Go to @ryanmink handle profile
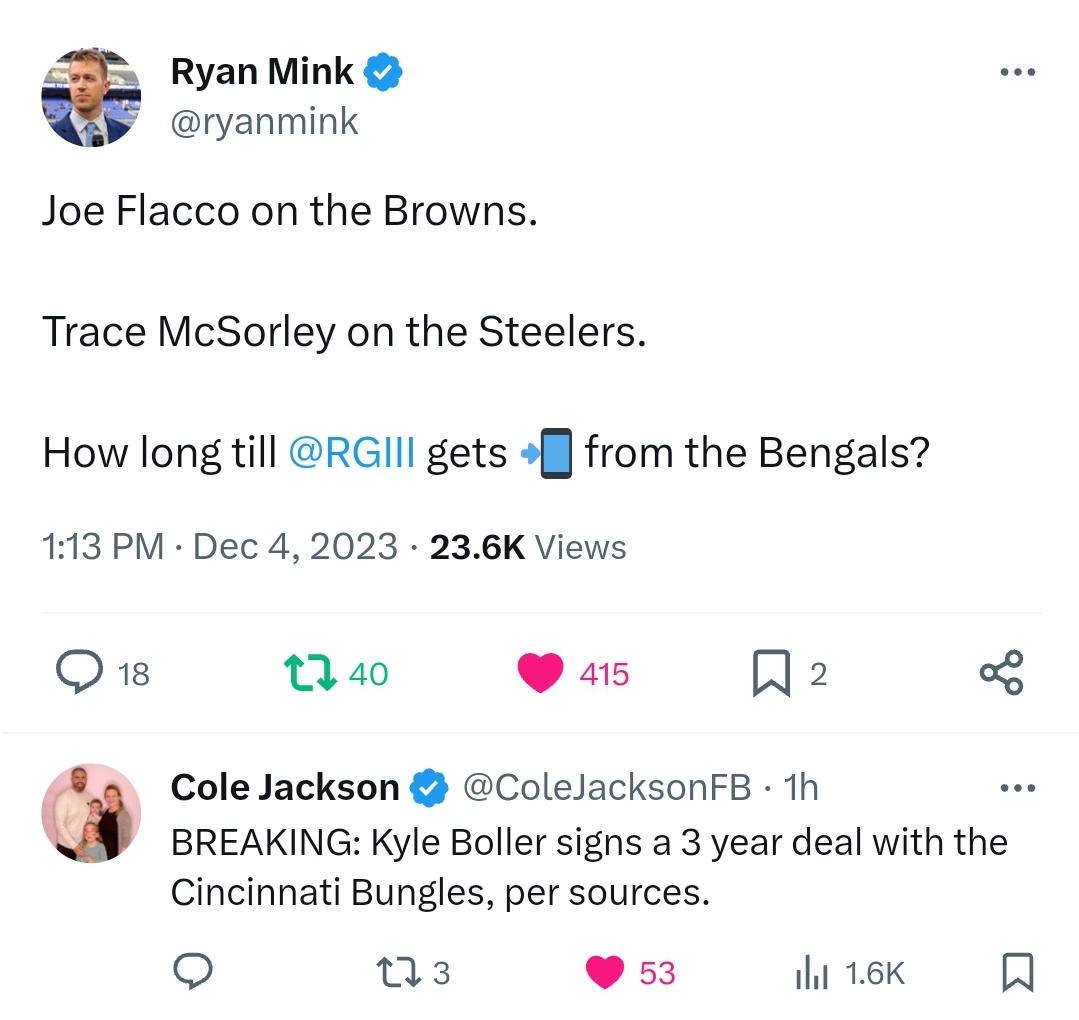 [264, 122]
